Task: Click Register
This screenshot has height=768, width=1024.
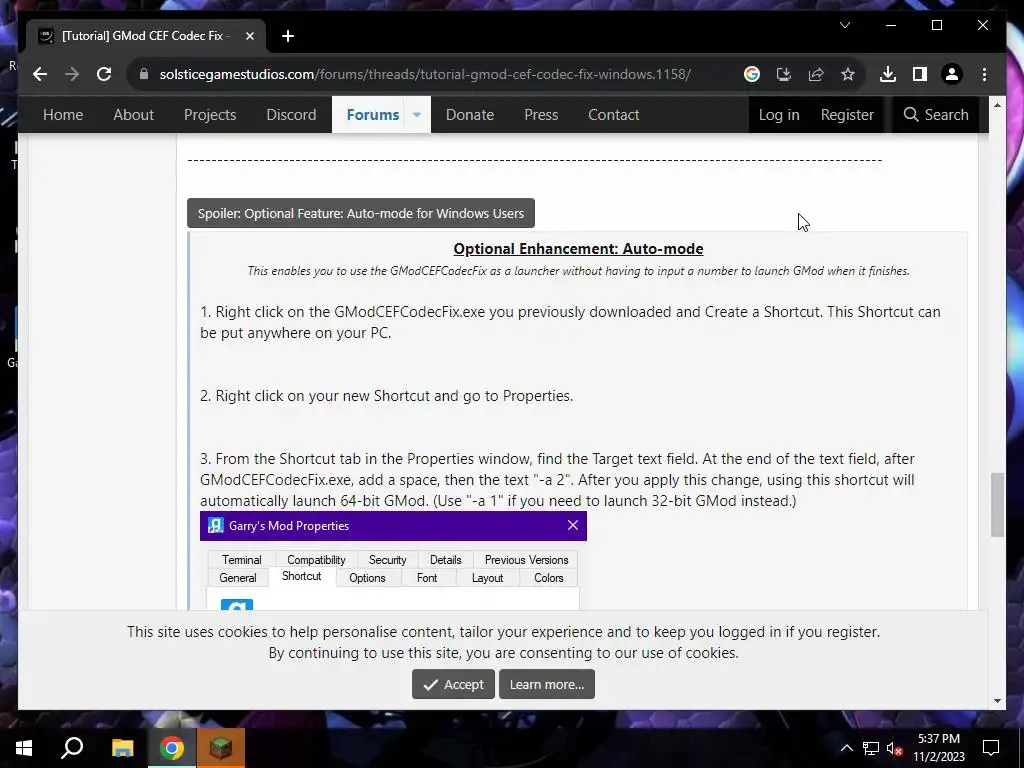Action: (x=847, y=115)
